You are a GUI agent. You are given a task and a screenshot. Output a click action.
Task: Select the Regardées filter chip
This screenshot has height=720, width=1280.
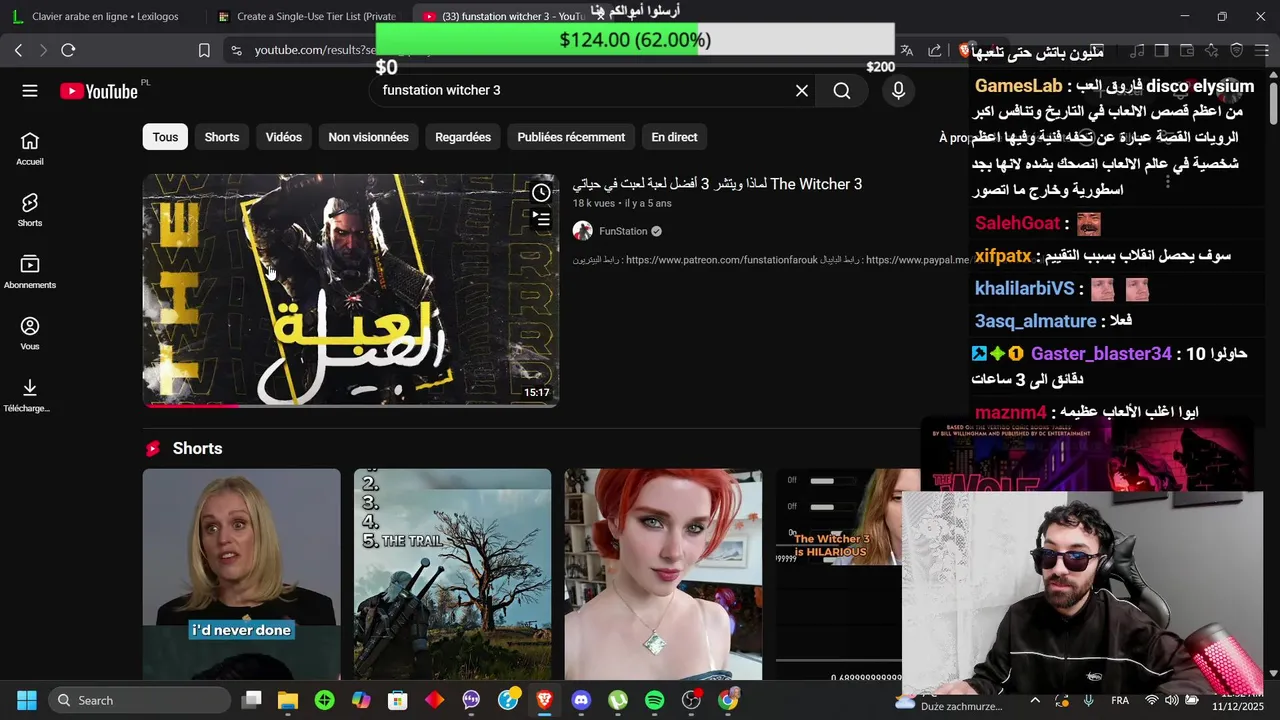pos(463,137)
